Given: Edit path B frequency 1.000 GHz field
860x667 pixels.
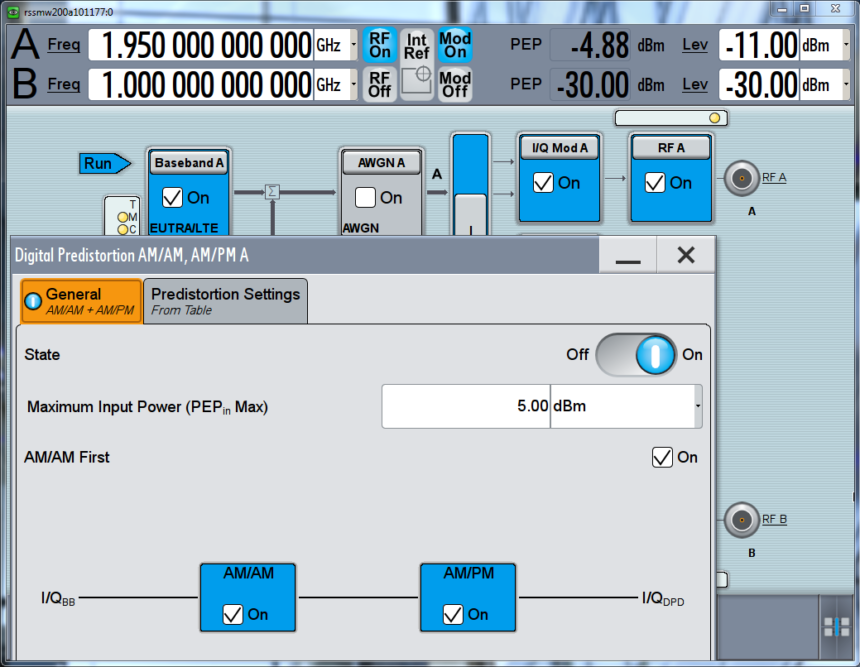Looking at the screenshot, I should 201,84.
